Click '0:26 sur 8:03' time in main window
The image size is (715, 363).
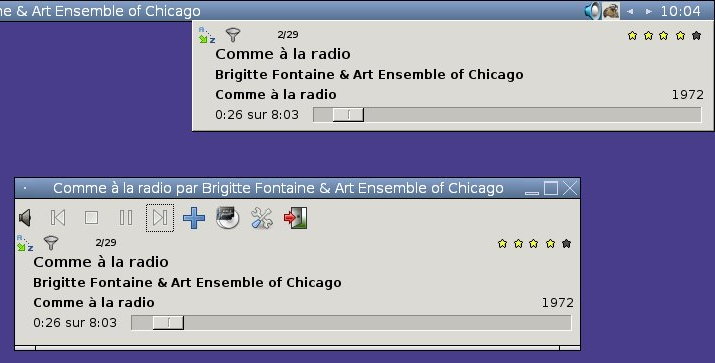tap(75, 323)
